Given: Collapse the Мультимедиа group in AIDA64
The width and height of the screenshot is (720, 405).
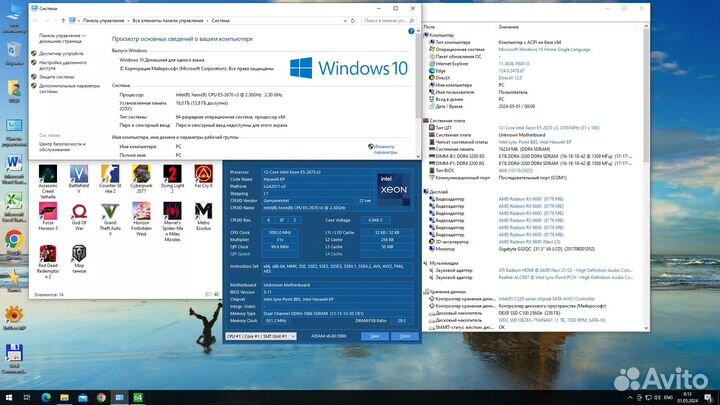Looking at the screenshot, I should pyautogui.click(x=426, y=263).
